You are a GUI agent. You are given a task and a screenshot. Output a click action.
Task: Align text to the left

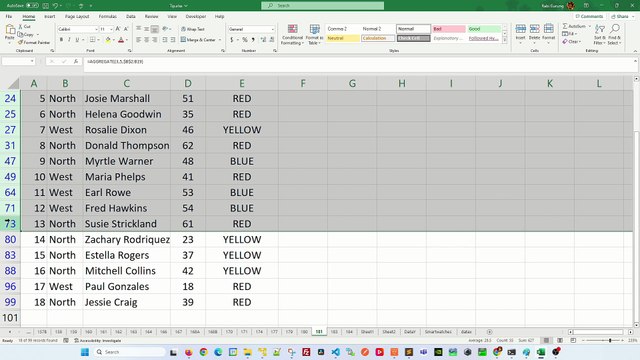click(139, 40)
